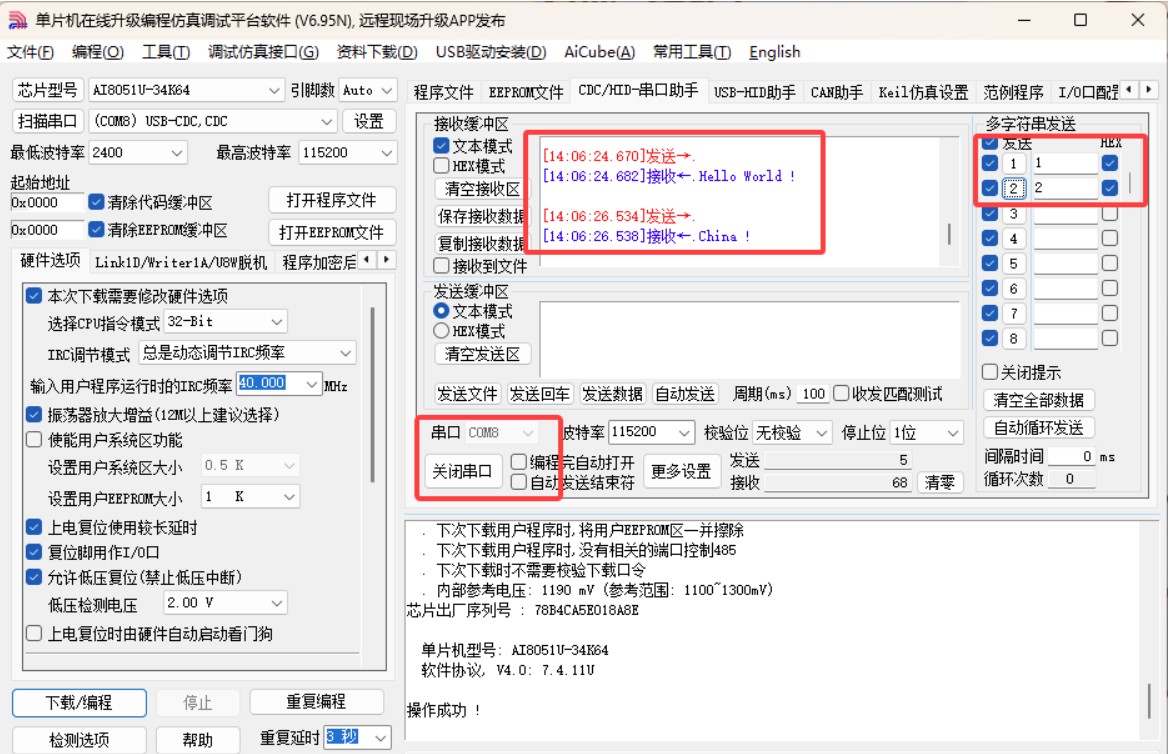Expand the 芯片型号 AI8051U-34K64 dropdown
The image size is (1175, 754).
274,91
